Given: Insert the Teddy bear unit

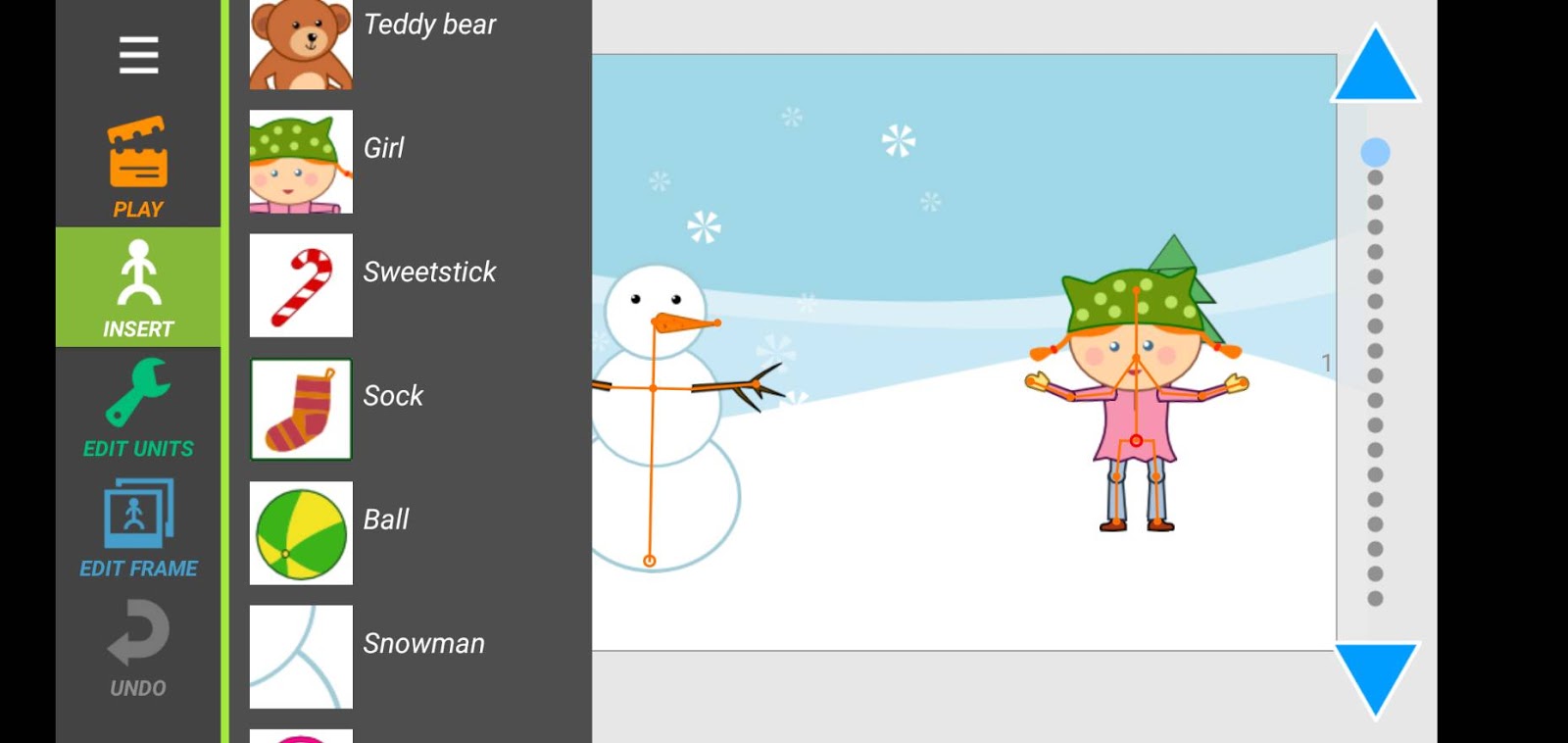Looking at the screenshot, I should 301,44.
